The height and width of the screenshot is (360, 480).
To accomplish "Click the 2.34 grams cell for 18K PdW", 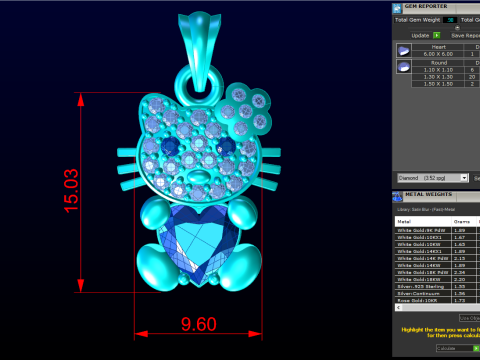I will click(x=464, y=272).
